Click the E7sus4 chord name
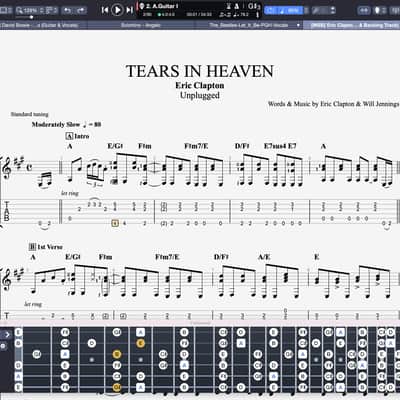The width and height of the screenshot is (400, 400). [275, 146]
